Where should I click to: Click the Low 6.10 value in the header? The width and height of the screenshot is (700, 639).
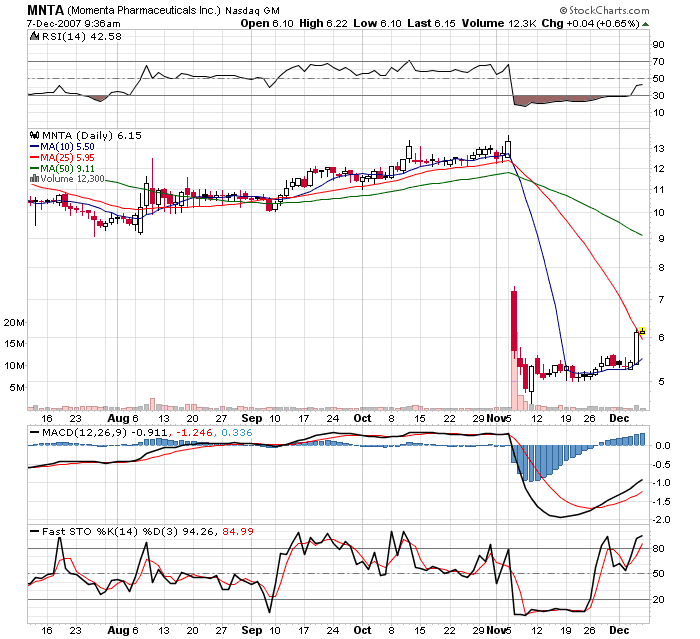point(378,23)
